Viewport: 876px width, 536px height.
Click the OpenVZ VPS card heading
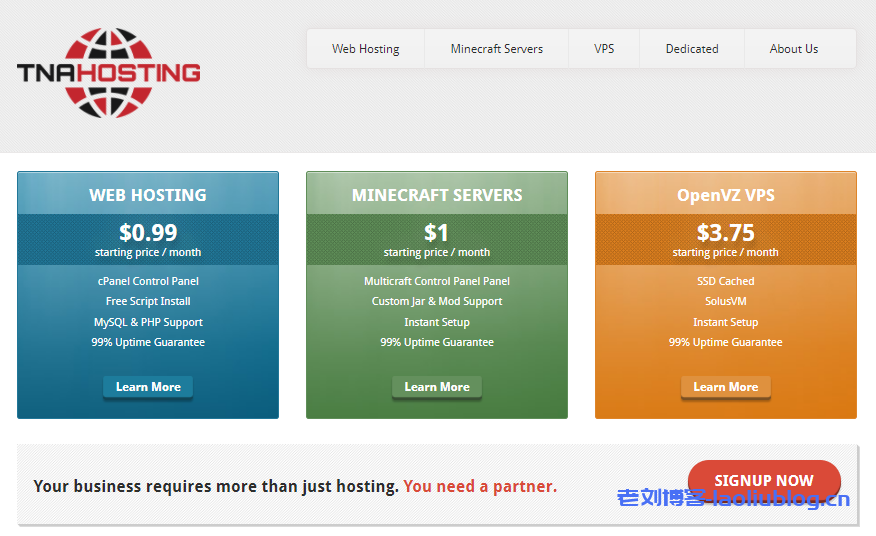pos(726,195)
